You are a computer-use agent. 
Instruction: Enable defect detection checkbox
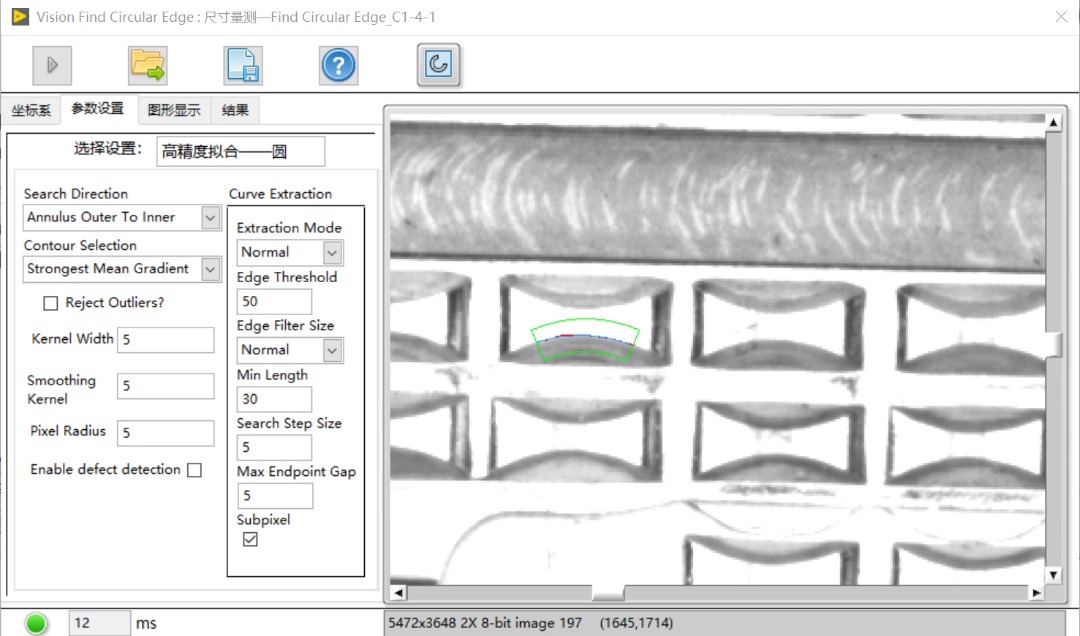[195, 470]
